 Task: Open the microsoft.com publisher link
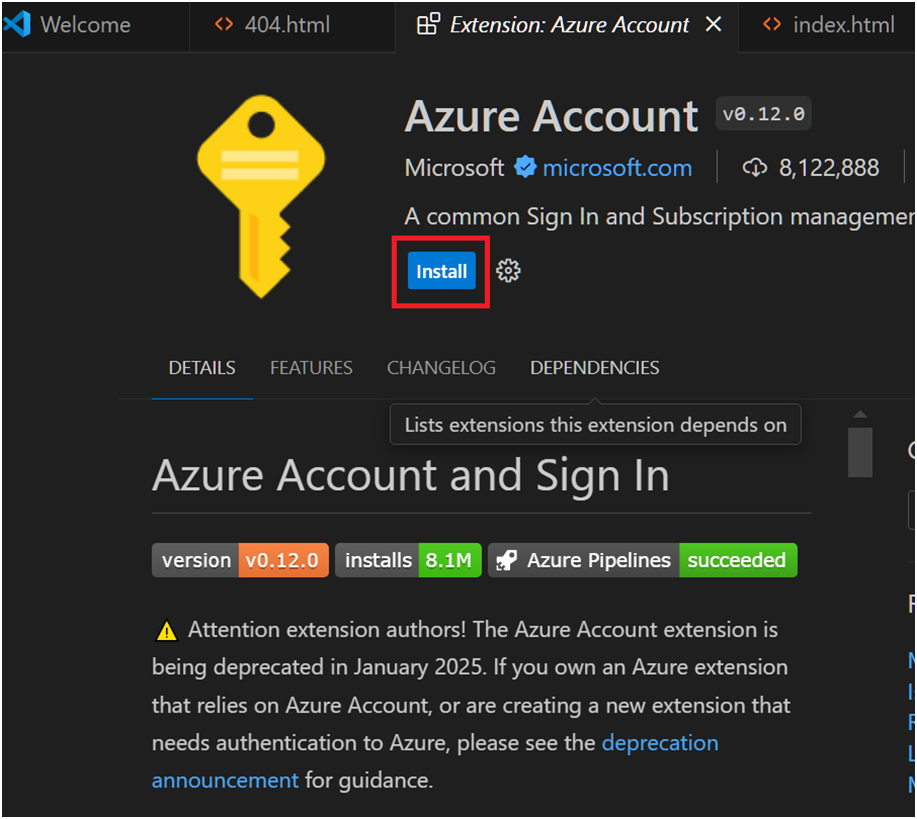(617, 168)
